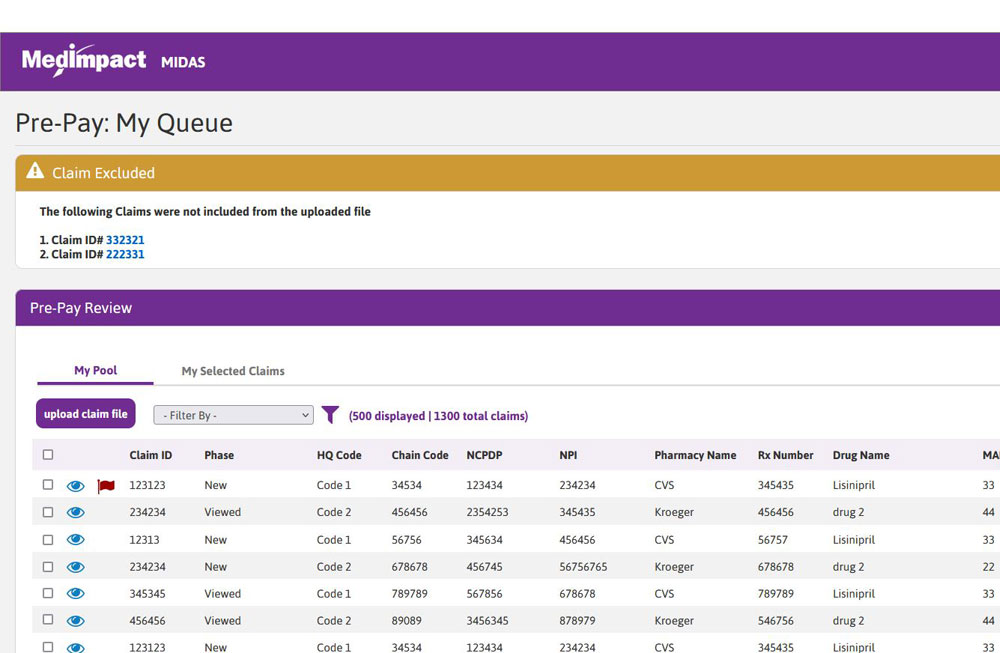
Task: Click the NCPDP value 456745
Action: coord(484,567)
